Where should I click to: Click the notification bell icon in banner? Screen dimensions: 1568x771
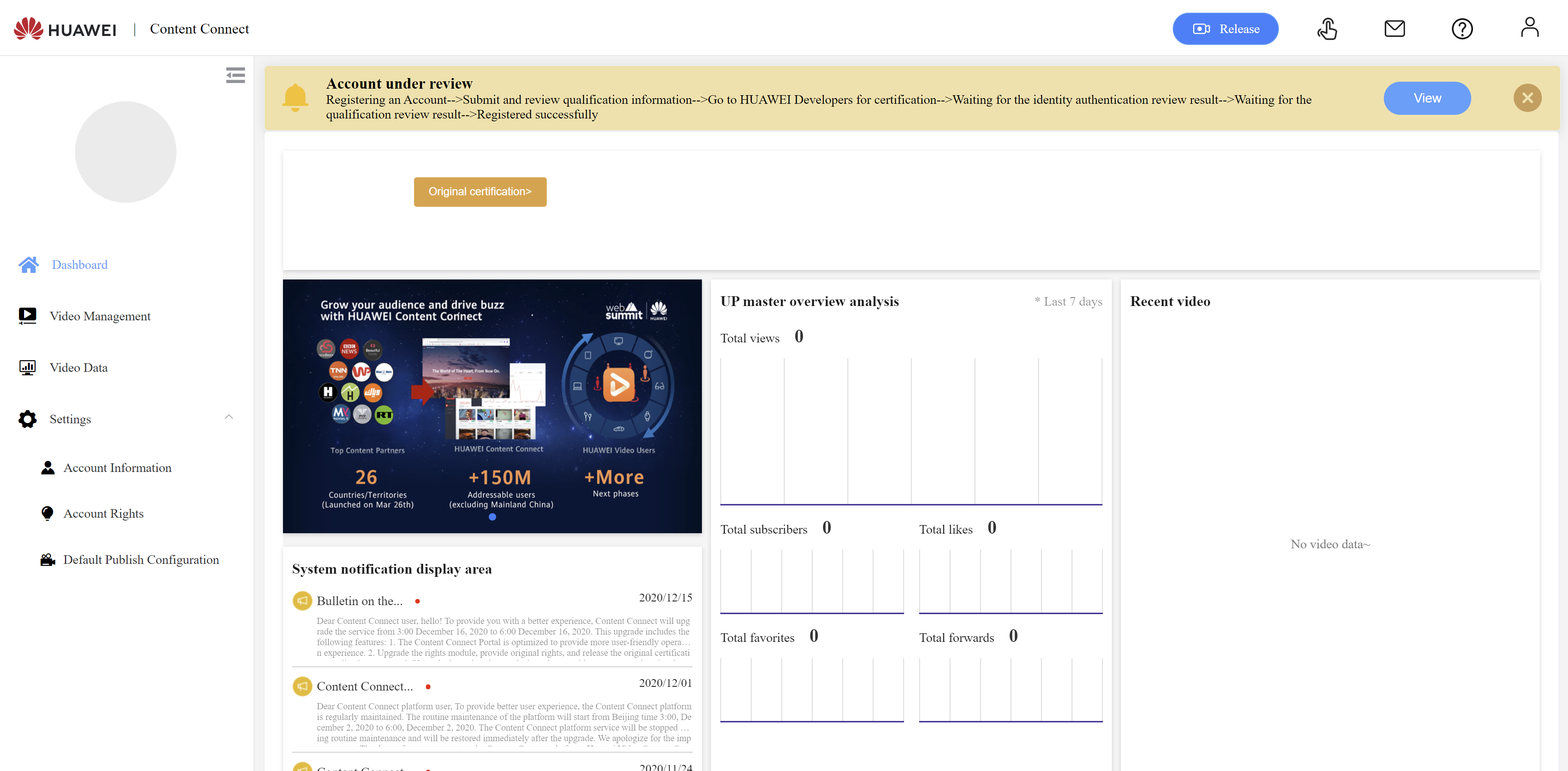(295, 97)
